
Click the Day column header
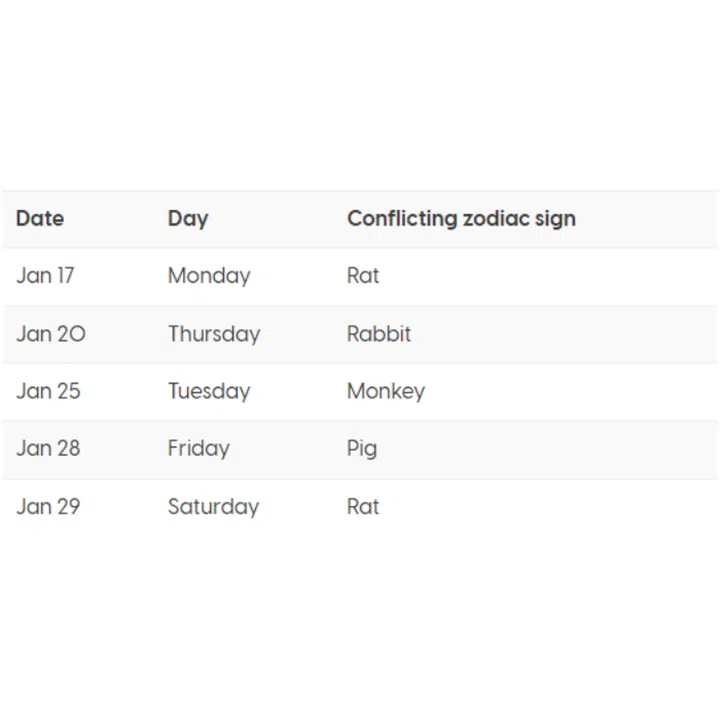click(188, 218)
